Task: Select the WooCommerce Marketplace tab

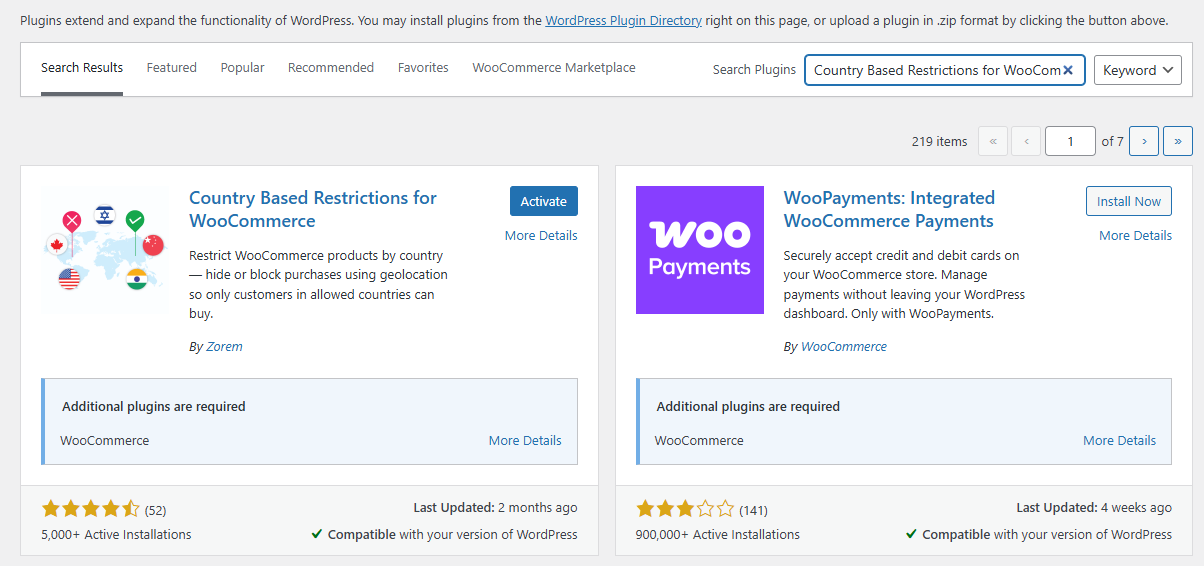Action: (x=553, y=68)
